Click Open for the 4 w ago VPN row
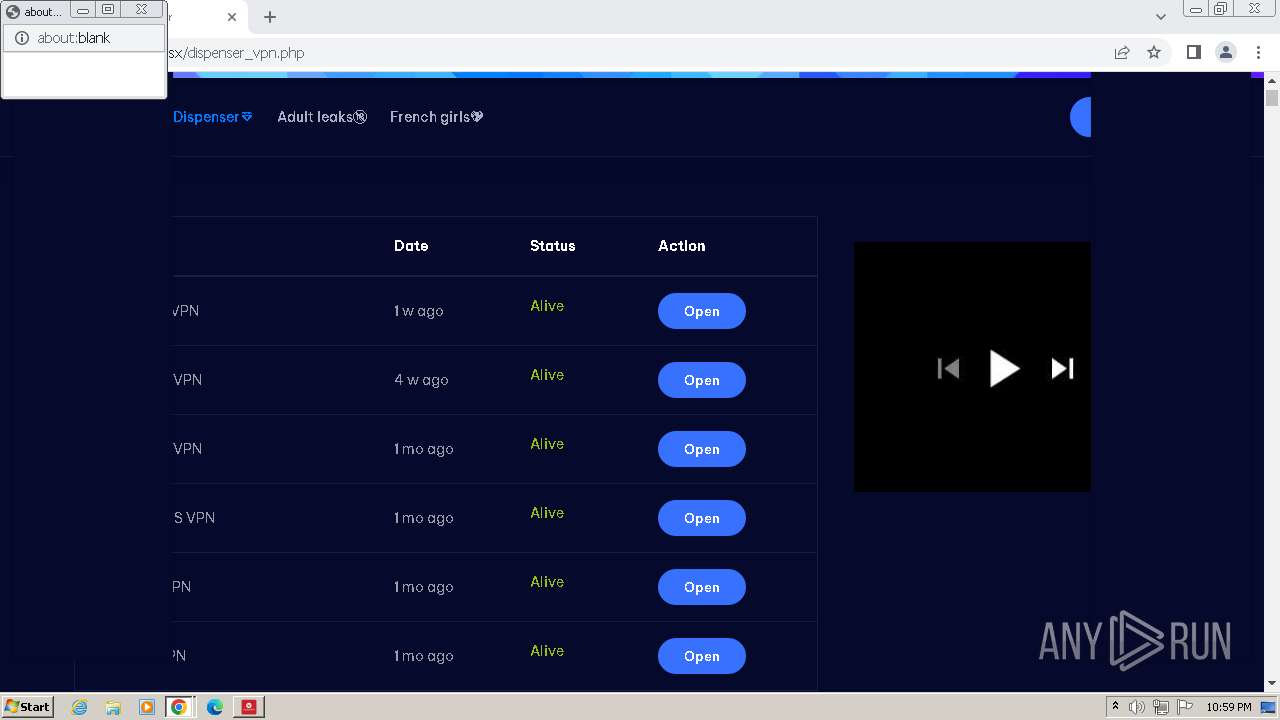This screenshot has width=1280, height=720. coord(702,380)
